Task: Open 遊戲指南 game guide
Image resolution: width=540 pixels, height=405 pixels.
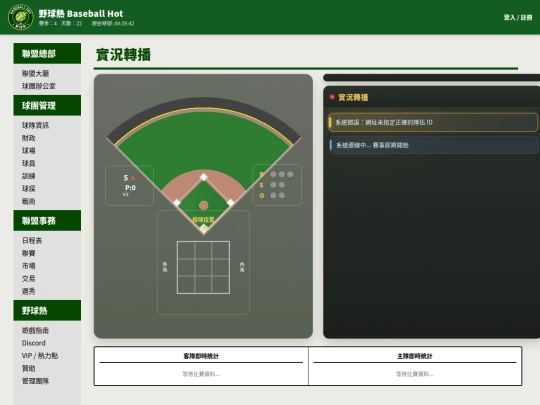Action: (35, 331)
